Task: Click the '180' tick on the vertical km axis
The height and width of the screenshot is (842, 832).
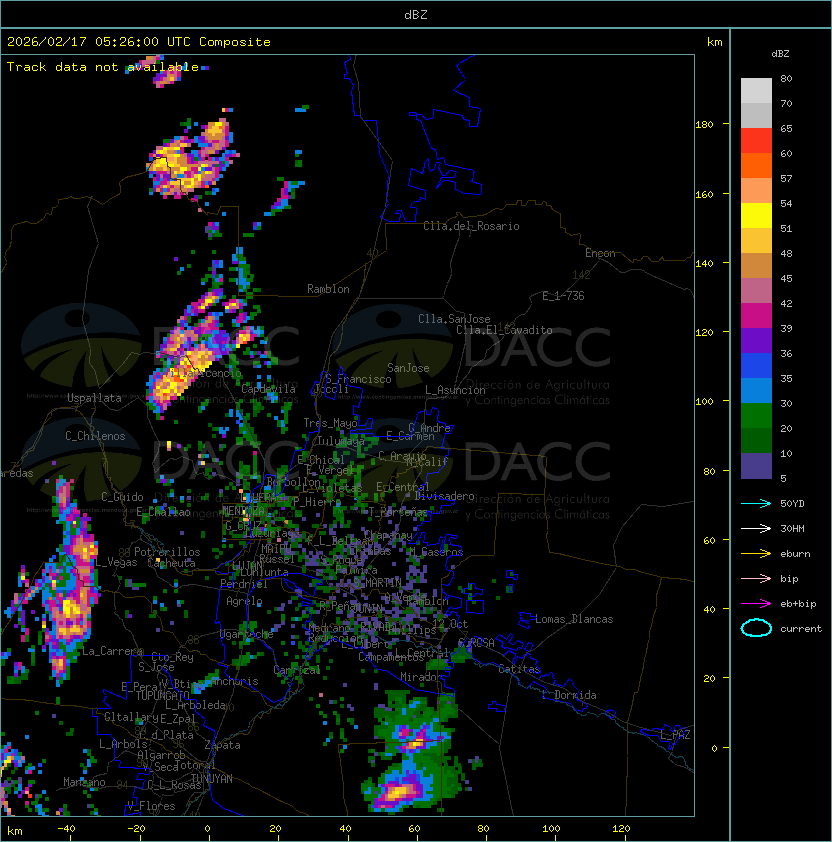Action: pos(704,125)
